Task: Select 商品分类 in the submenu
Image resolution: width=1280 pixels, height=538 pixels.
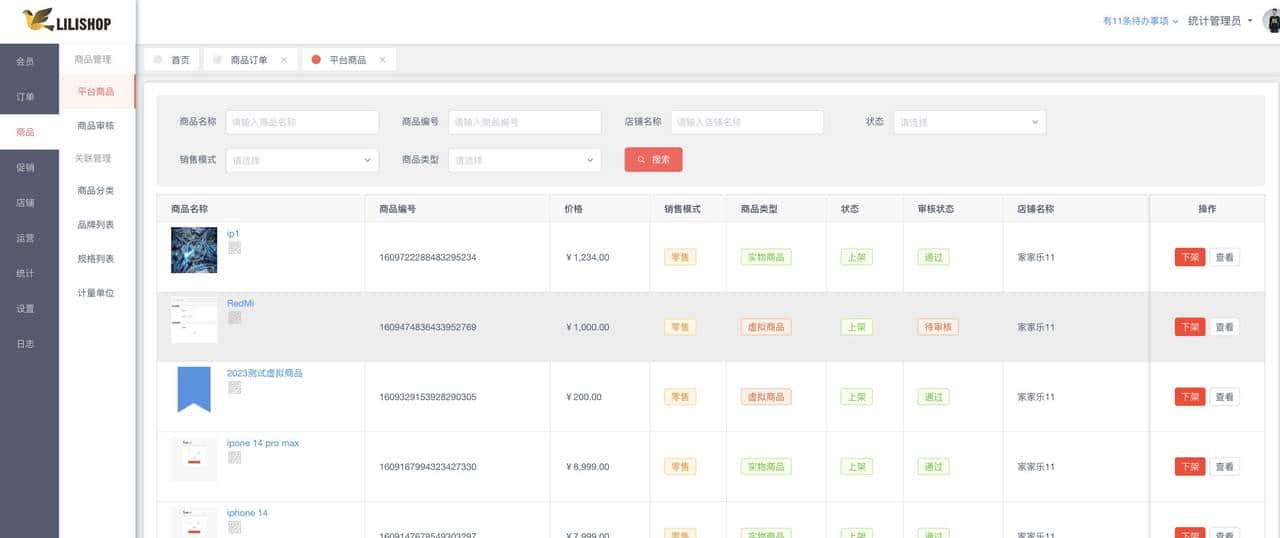Action: click(96, 191)
